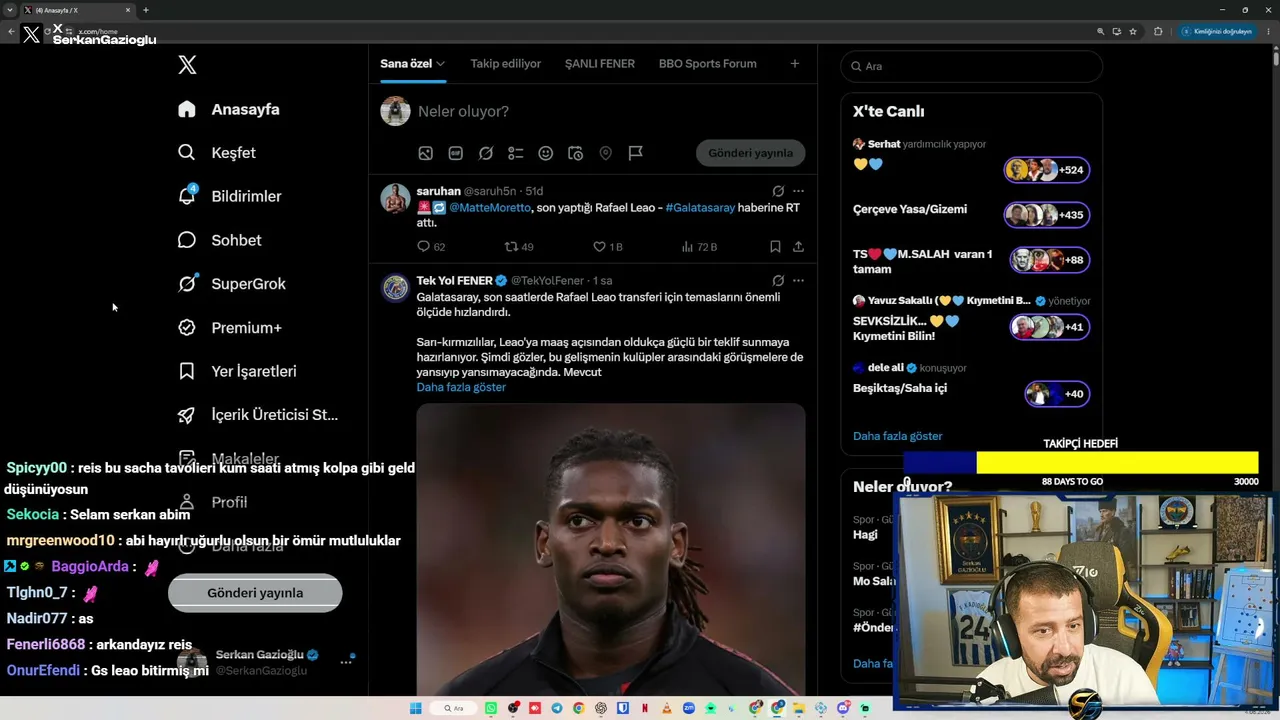The width and height of the screenshot is (1280, 720).
Task: Open a new Chrome tab
Action: coord(146,10)
